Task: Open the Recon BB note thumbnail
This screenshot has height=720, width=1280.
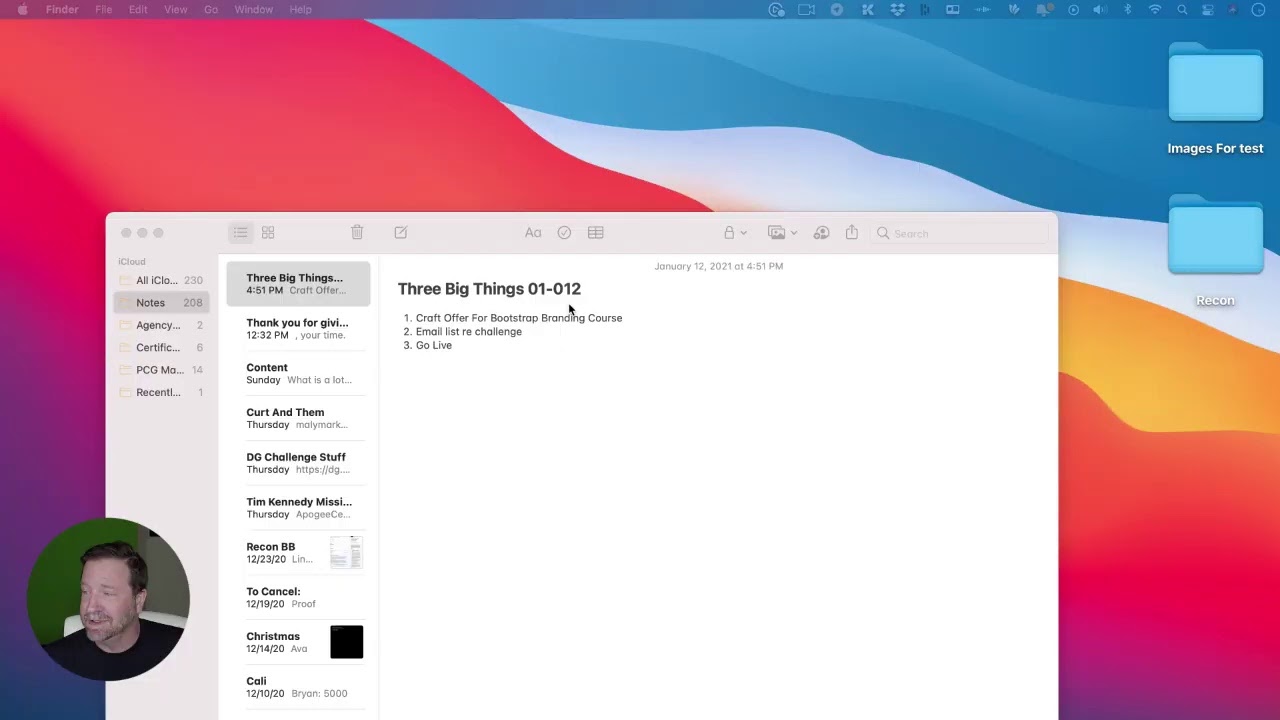Action: [x=346, y=552]
